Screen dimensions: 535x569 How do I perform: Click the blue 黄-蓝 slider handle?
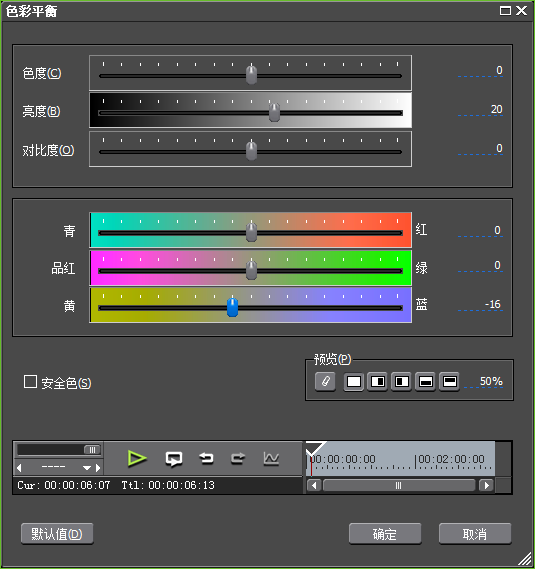coord(232,307)
